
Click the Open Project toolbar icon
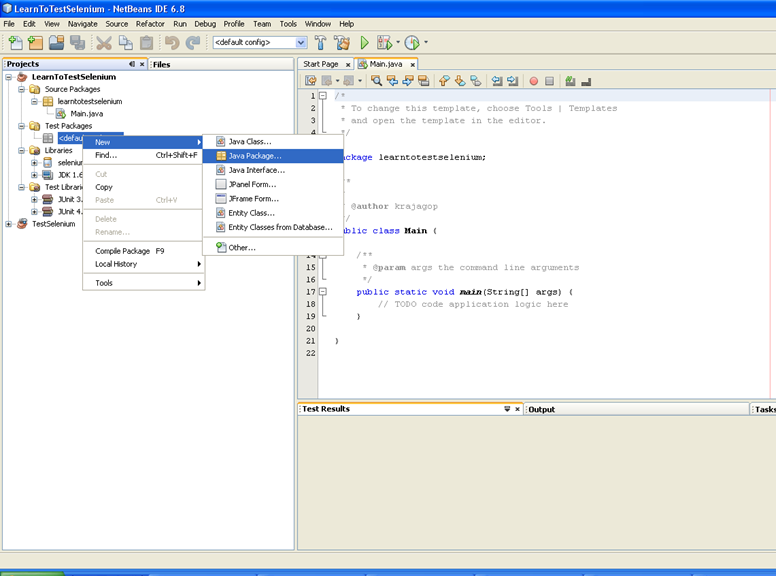pos(56,43)
